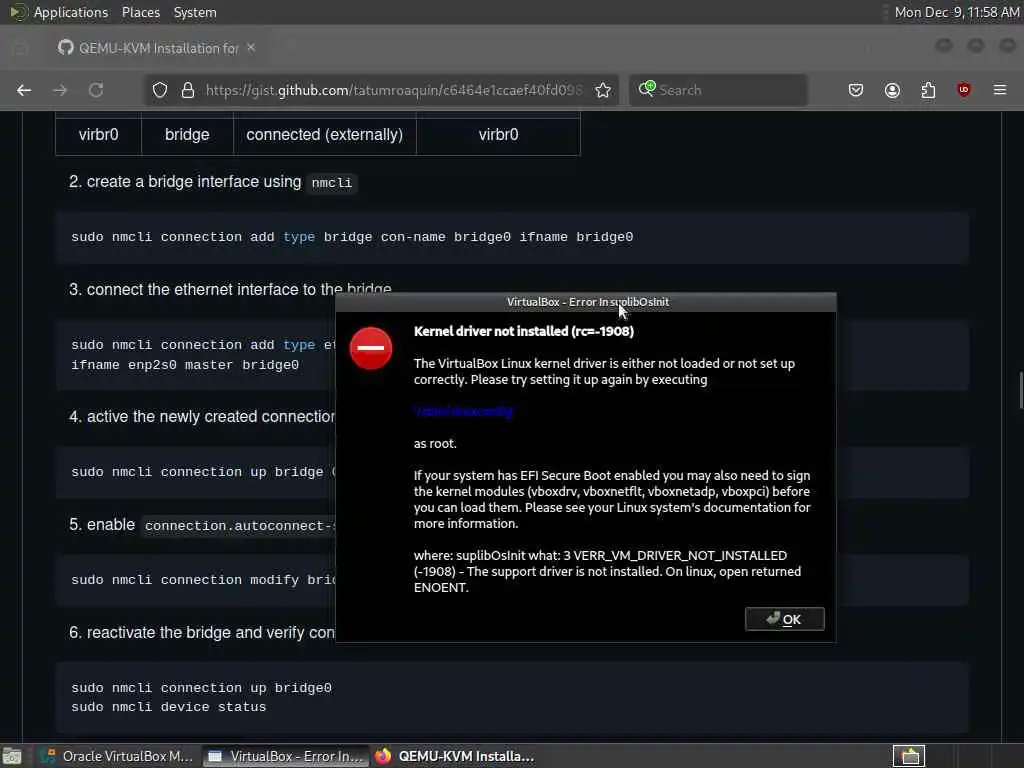Click the 'add type bridge con-name' command

click(x=352, y=237)
